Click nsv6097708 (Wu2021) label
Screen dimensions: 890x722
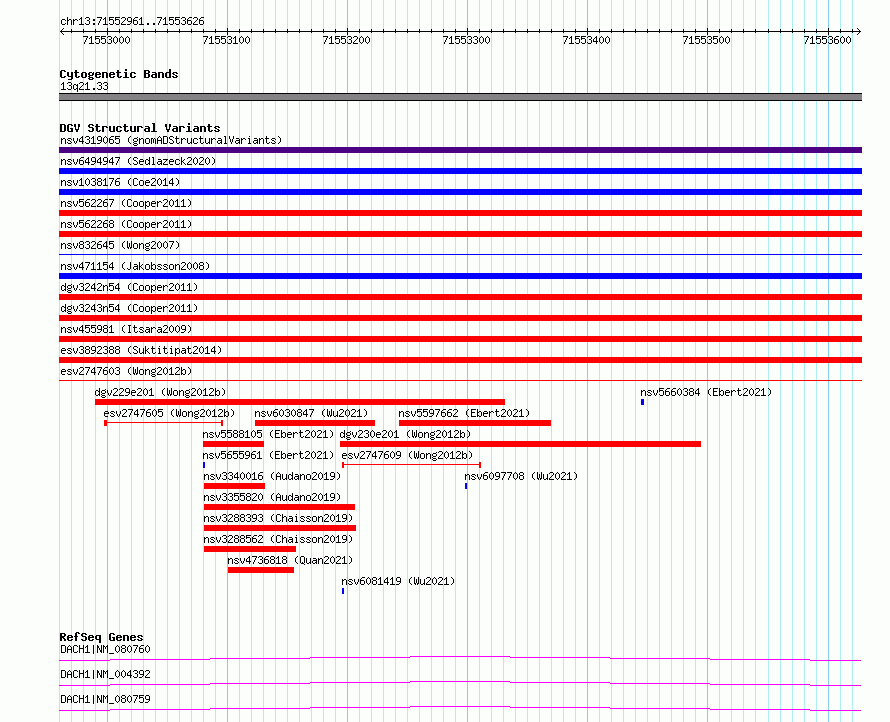[x=521, y=476]
